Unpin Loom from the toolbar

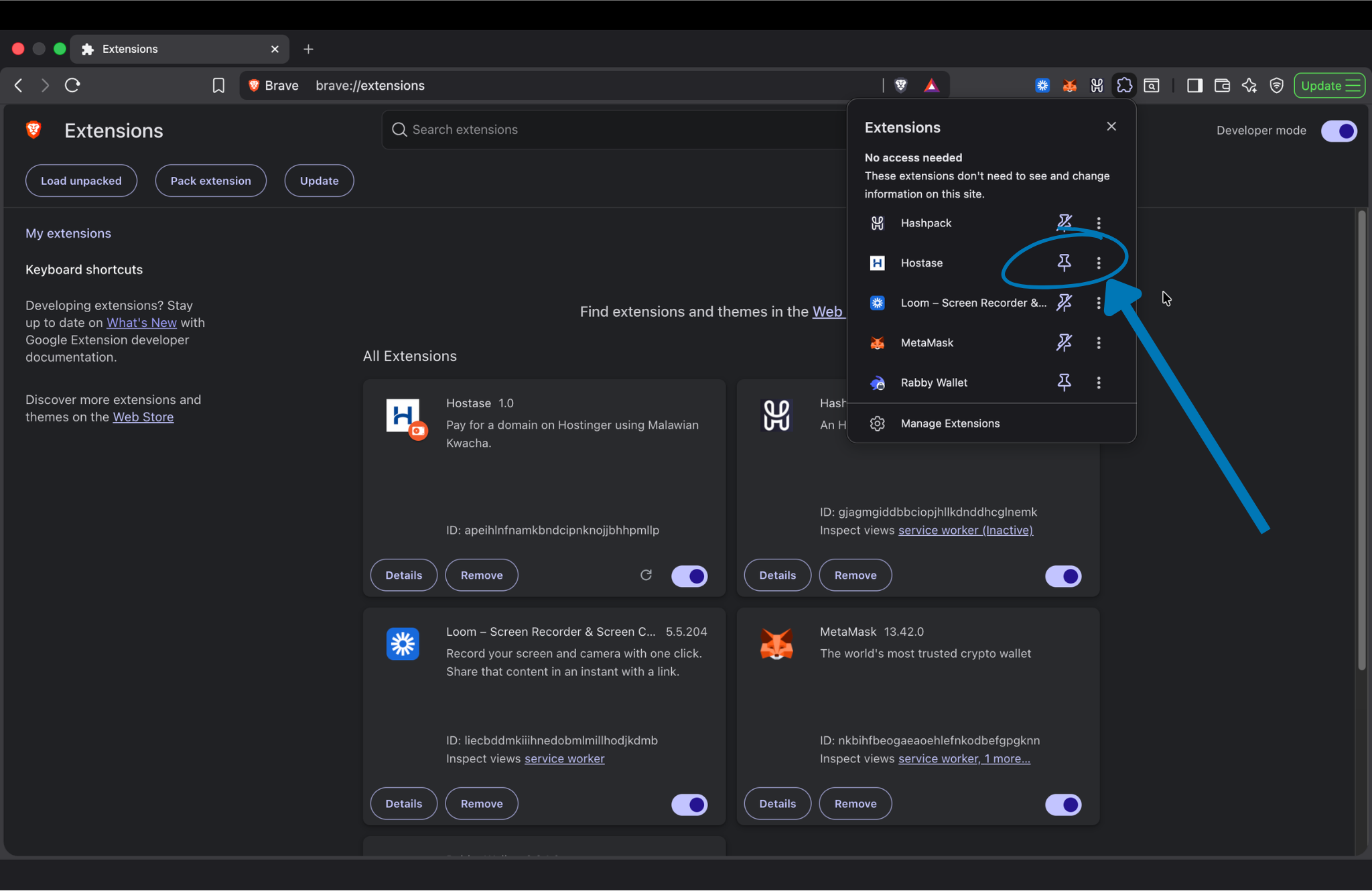[x=1065, y=303]
